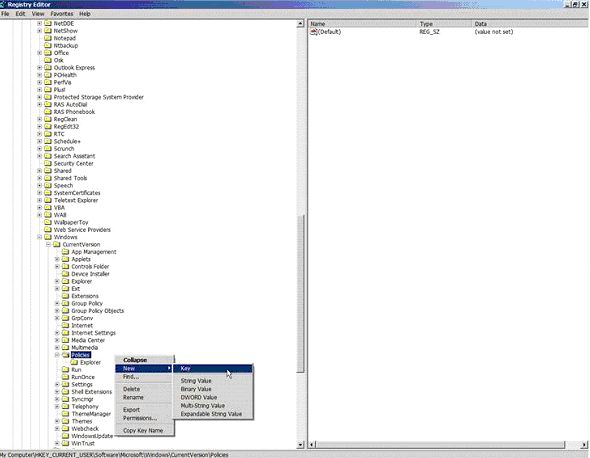
Task: Choose Key in the New submenu
Action: (213, 368)
